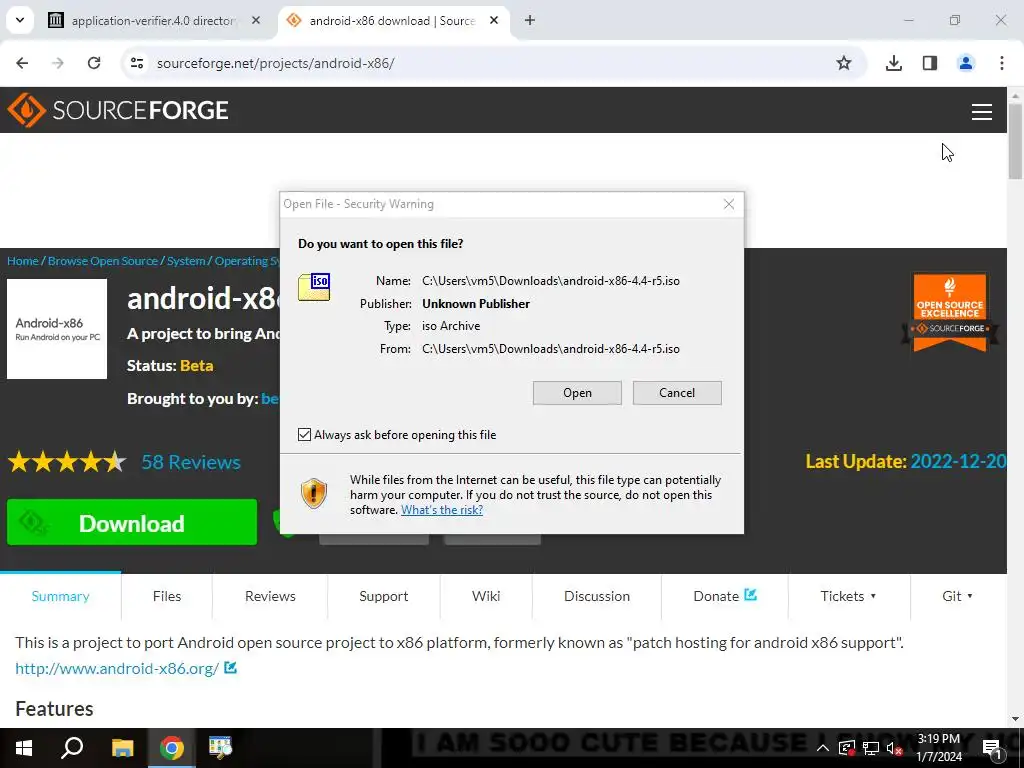The height and width of the screenshot is (768, 1024).
Task: Open Chrome downloads icon
Action: (x=893, y=63)
